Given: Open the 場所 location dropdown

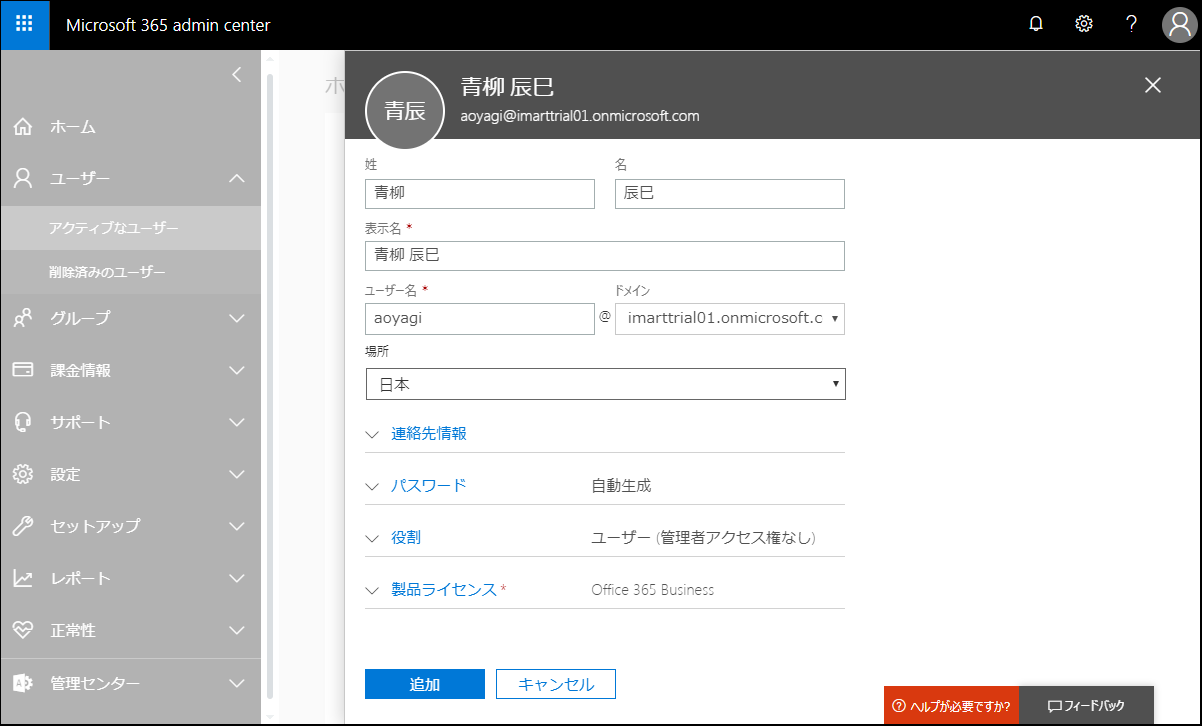Looking at the screenshot, I should (605, 384).
